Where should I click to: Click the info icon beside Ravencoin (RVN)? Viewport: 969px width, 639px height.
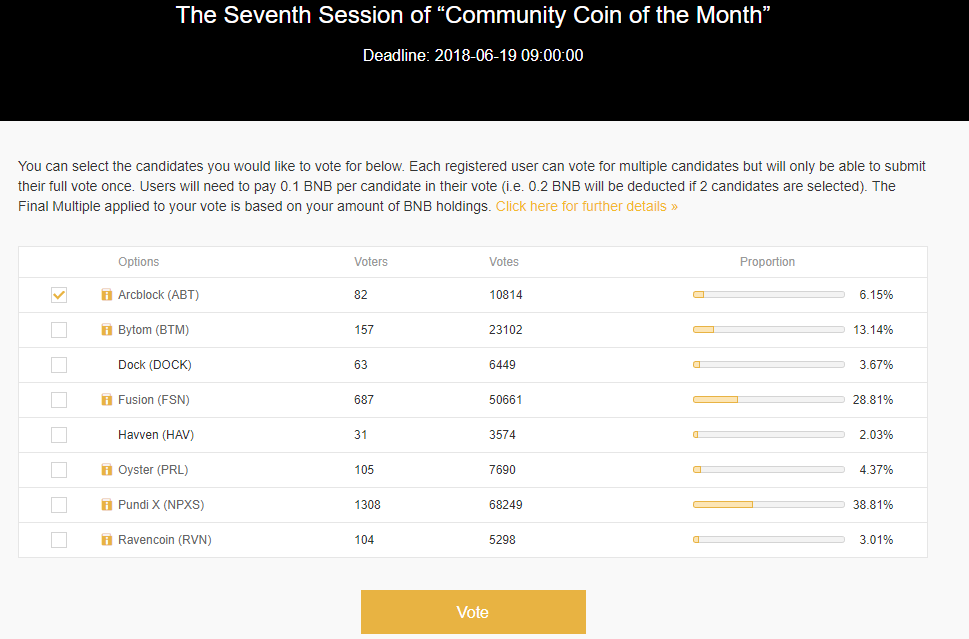click(x=107, y=540)
